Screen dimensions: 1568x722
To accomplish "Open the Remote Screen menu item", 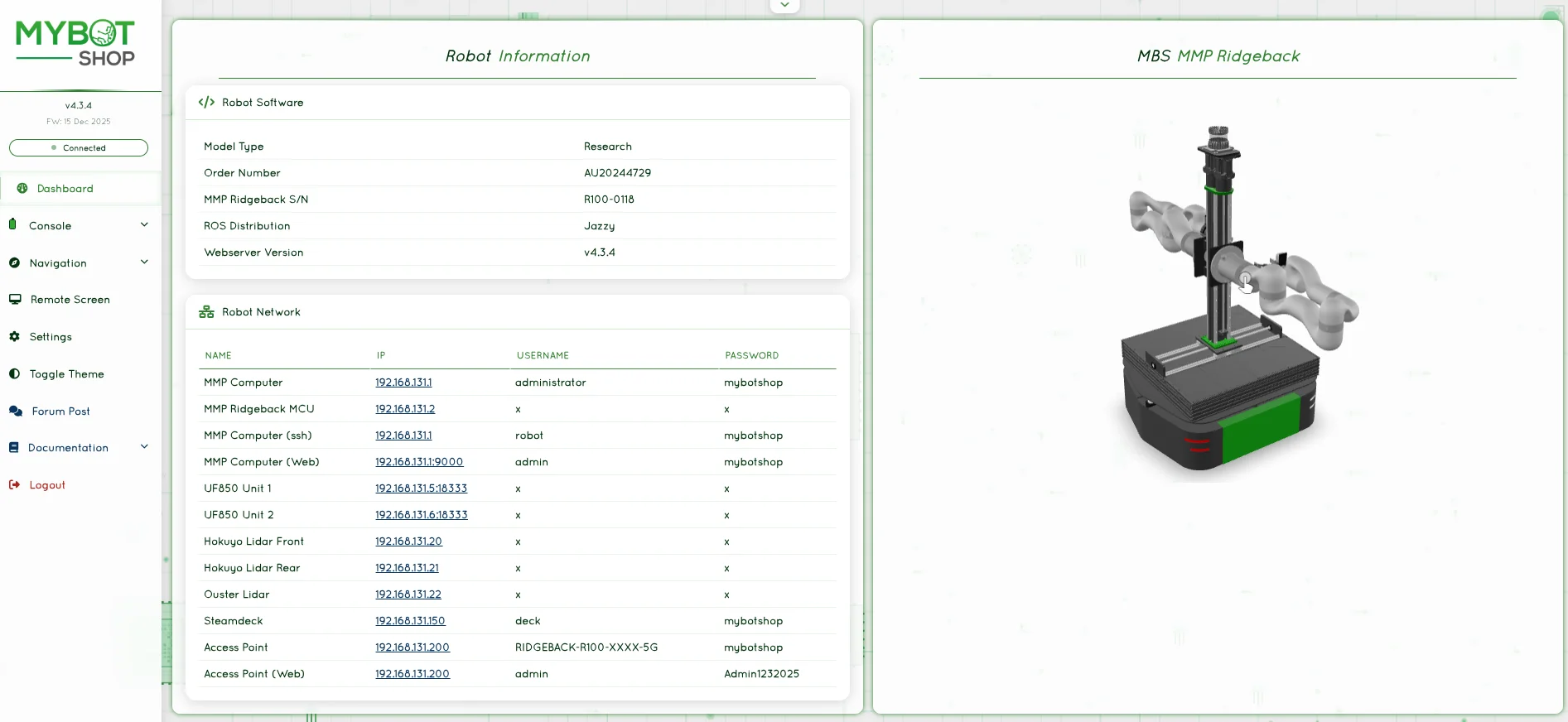I will [70, 300].
